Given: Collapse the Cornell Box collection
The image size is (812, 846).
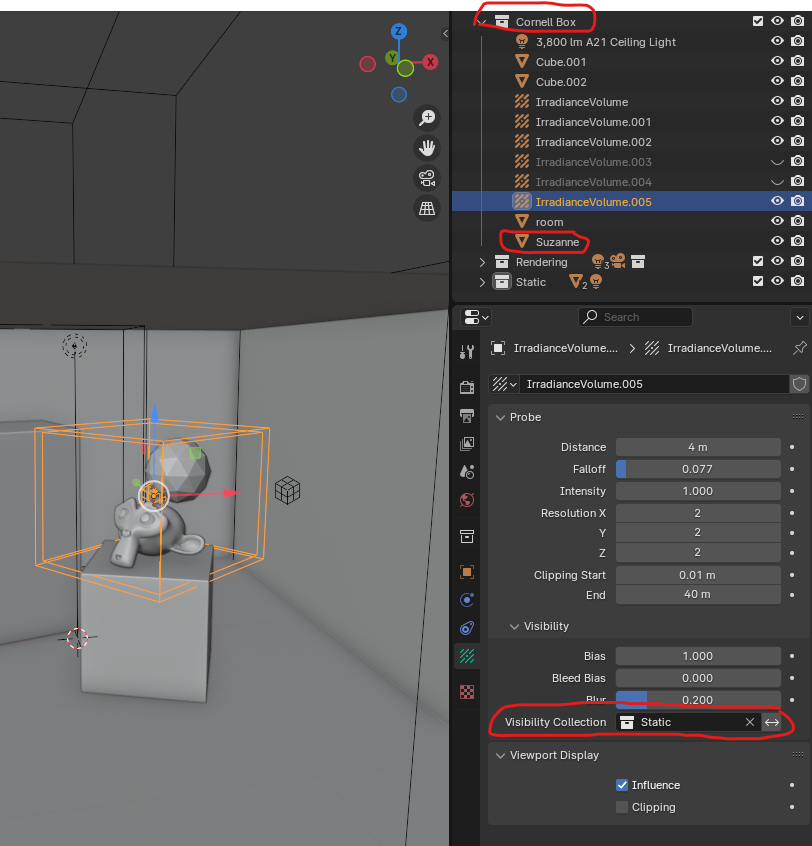Looking at the screenshot, I should point(482,22).
